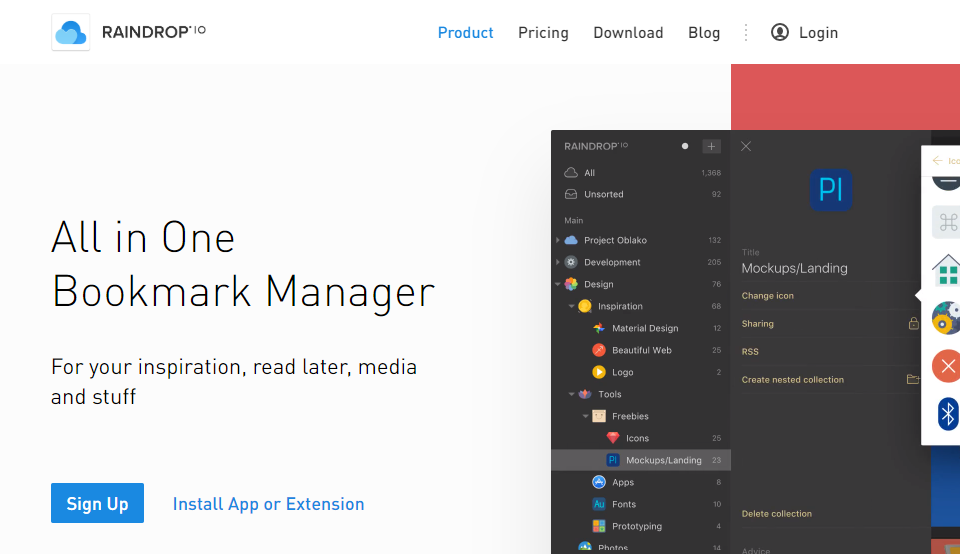The width and height of the screenshot is (960, 554).
Task: Click the Freebies box icon
Action: pos(599,416)
